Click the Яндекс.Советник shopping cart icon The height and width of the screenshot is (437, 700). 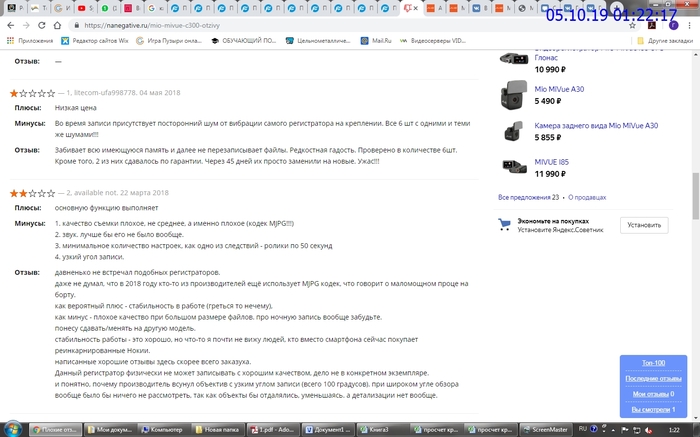point(504,224)
